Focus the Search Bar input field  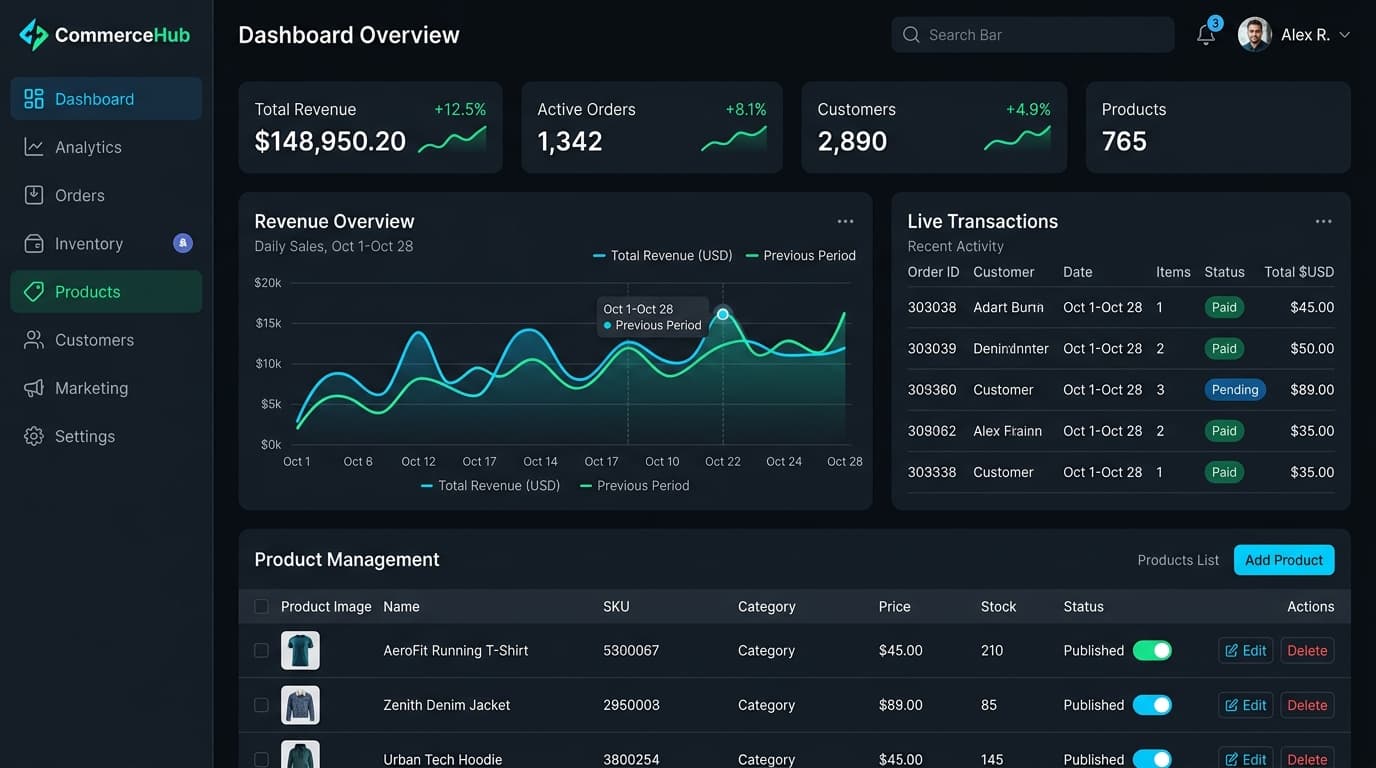(1033, 35)
